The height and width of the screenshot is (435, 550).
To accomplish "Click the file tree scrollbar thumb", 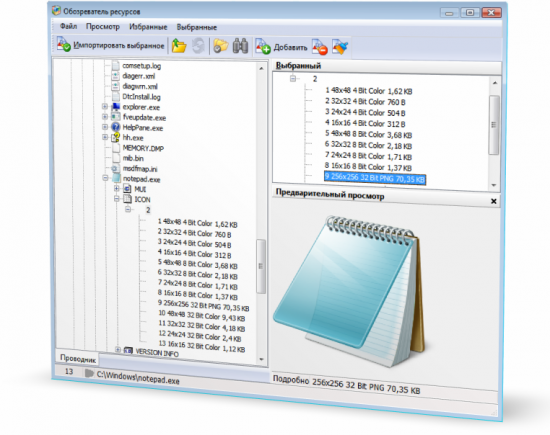I will pyautogui.click(x=261, y=266).
